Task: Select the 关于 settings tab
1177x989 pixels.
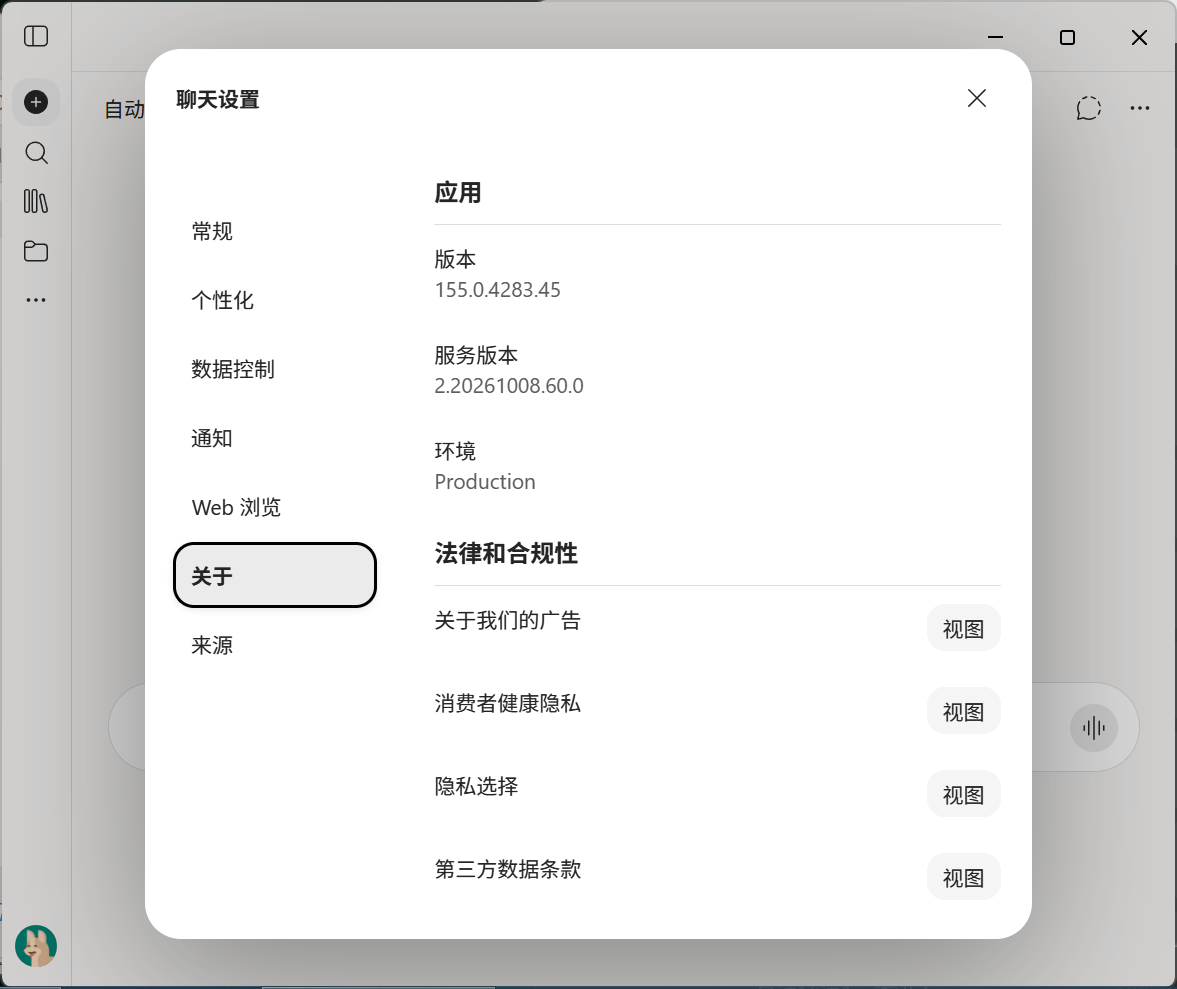Action: point(274,576)
